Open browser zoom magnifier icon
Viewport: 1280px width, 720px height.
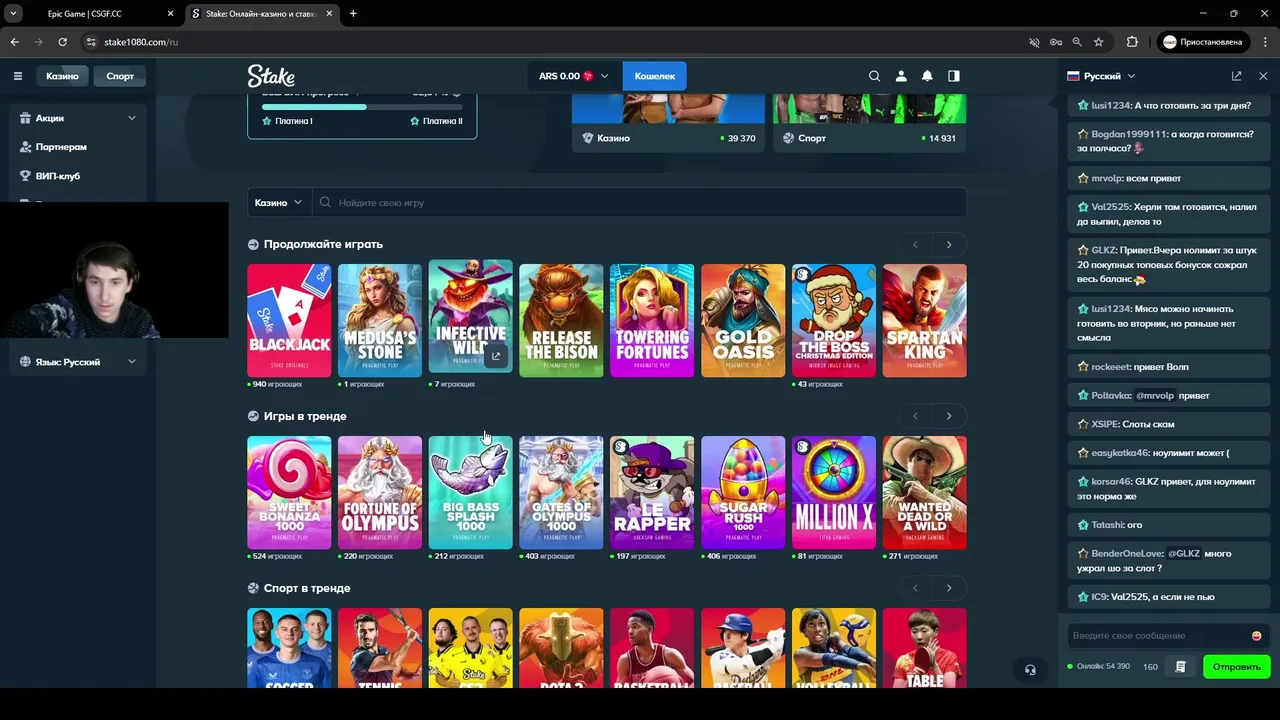click(1077, 42)
